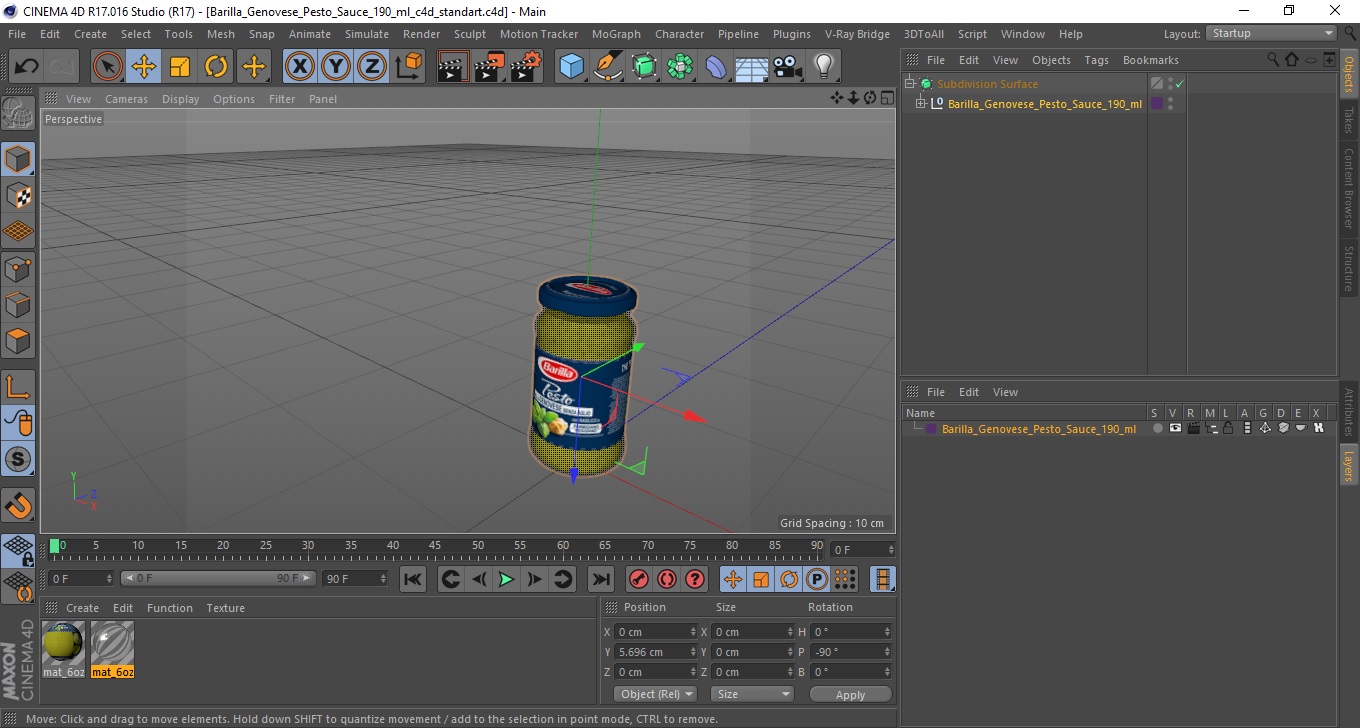Switch to Polygons mode
1360x728 pixels.
18,341
